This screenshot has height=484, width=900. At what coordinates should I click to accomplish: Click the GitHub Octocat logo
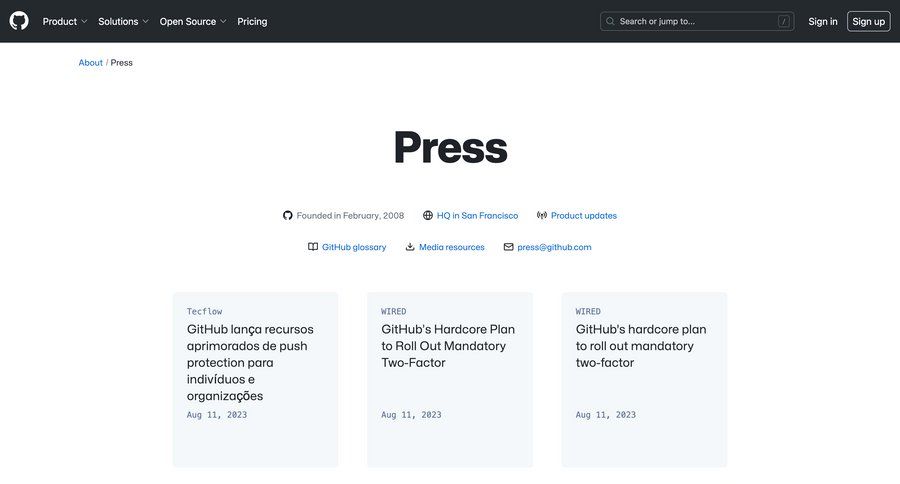pos(19,21)
